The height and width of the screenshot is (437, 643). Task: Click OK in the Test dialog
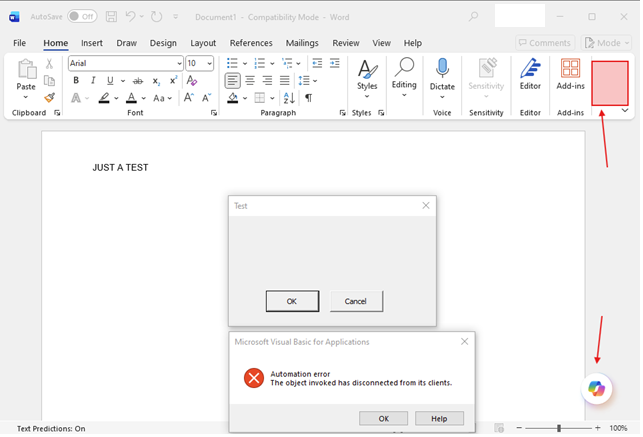click(292, 301)
